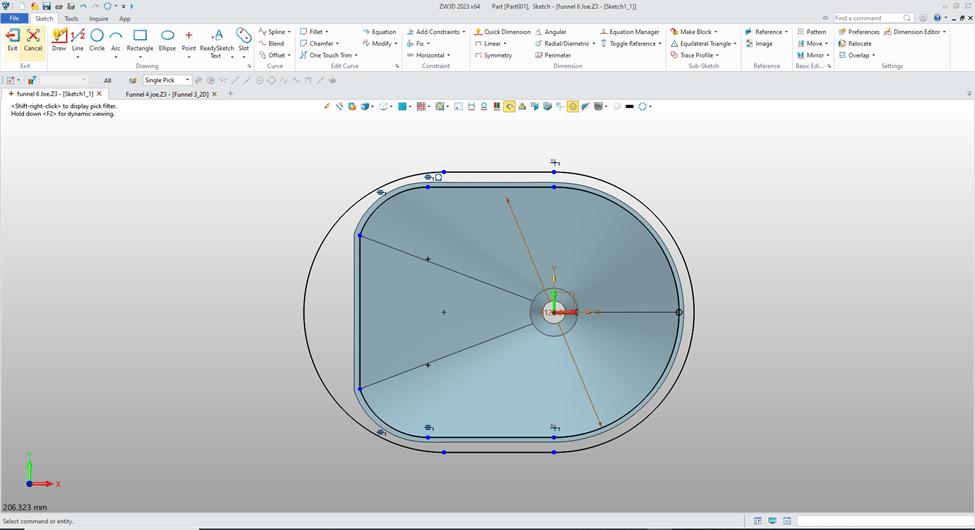Click the black line color swatch

coord(629,106)
